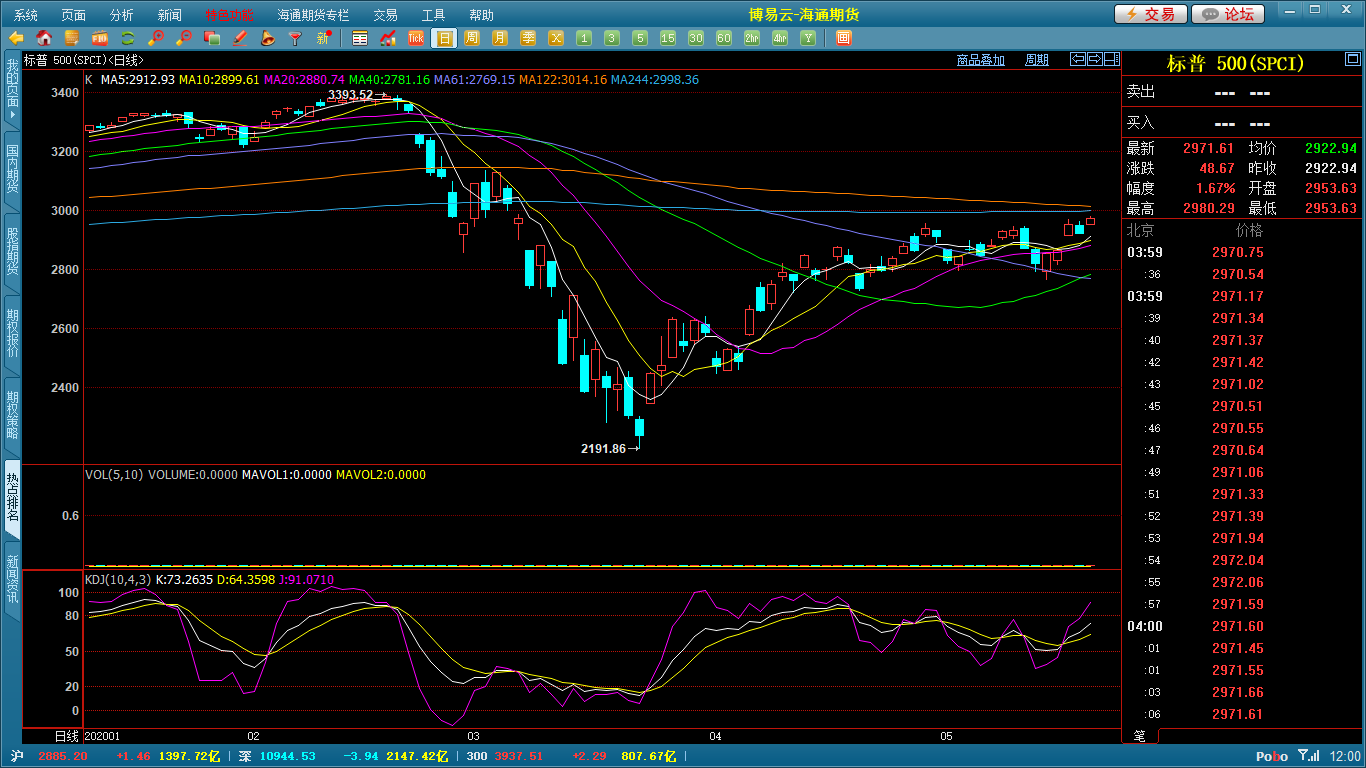Click the 日线 label at chart bottom
The height and width of the screenshot is (768, 1366).
66,736
